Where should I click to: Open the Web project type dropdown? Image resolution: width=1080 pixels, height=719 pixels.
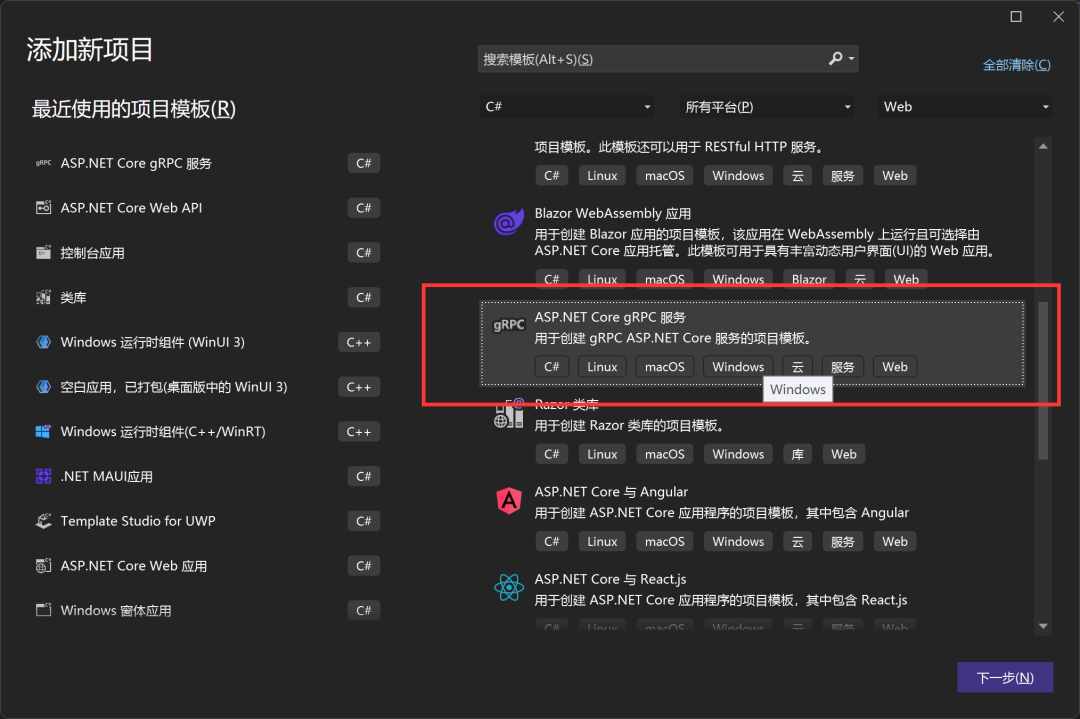click(x=963, y=105)
